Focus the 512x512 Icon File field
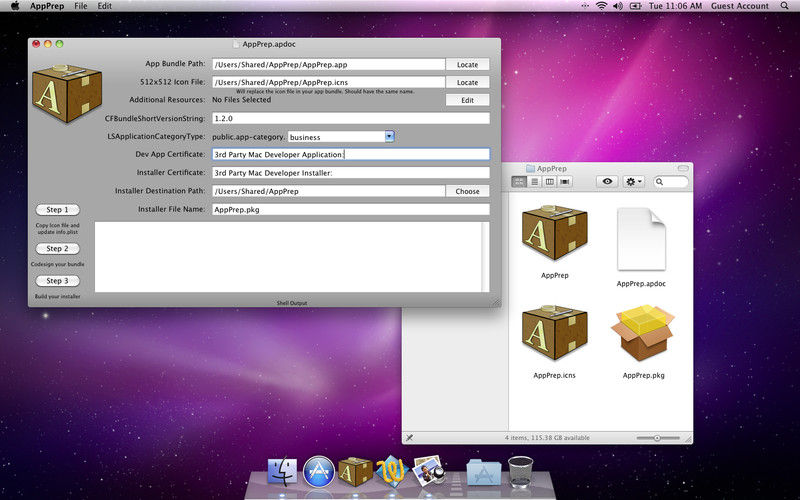This screenshot has height=500, width=800. [x=329, y=82]
